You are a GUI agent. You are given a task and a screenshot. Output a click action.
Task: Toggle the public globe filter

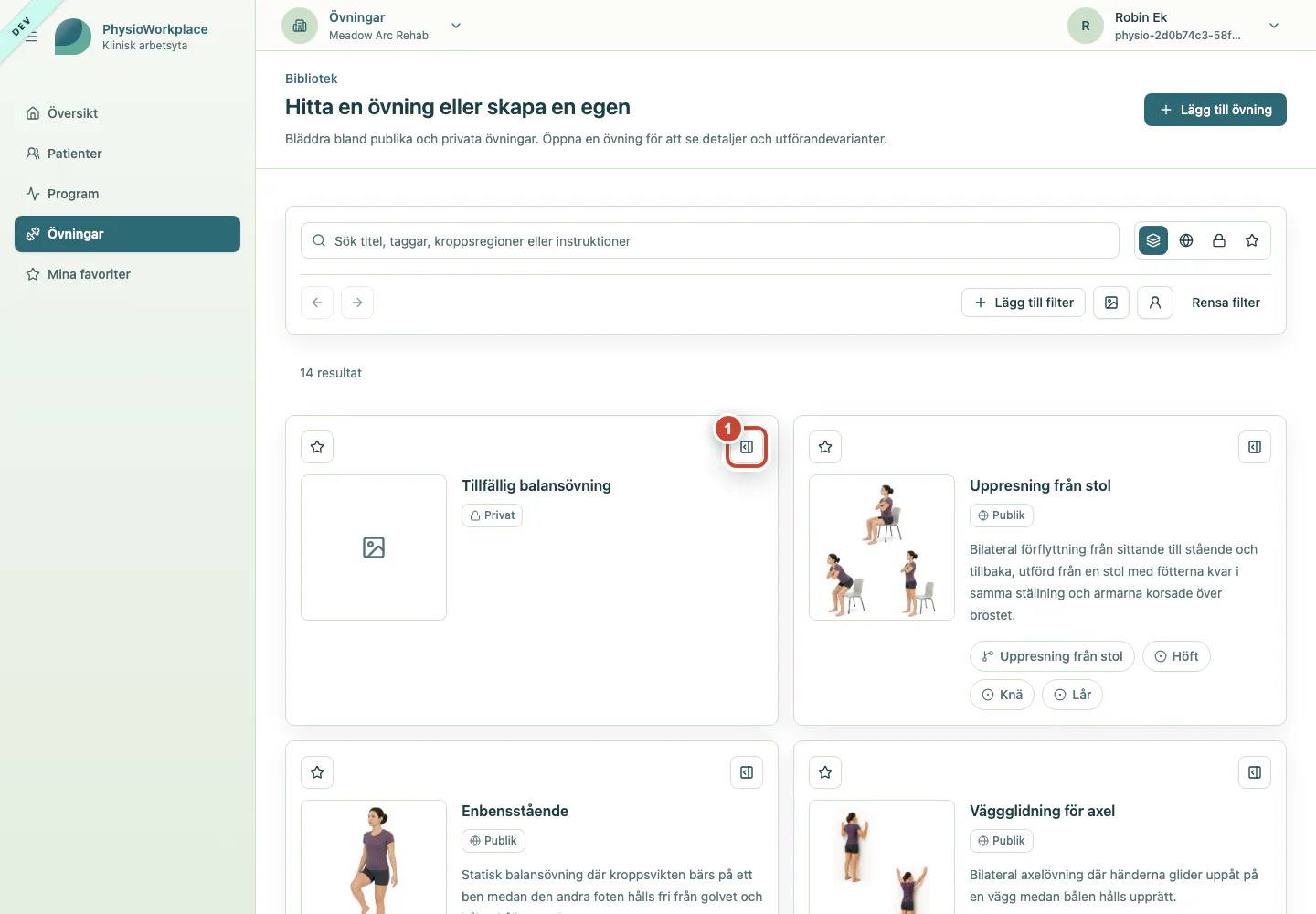(x=1186, y=240)
